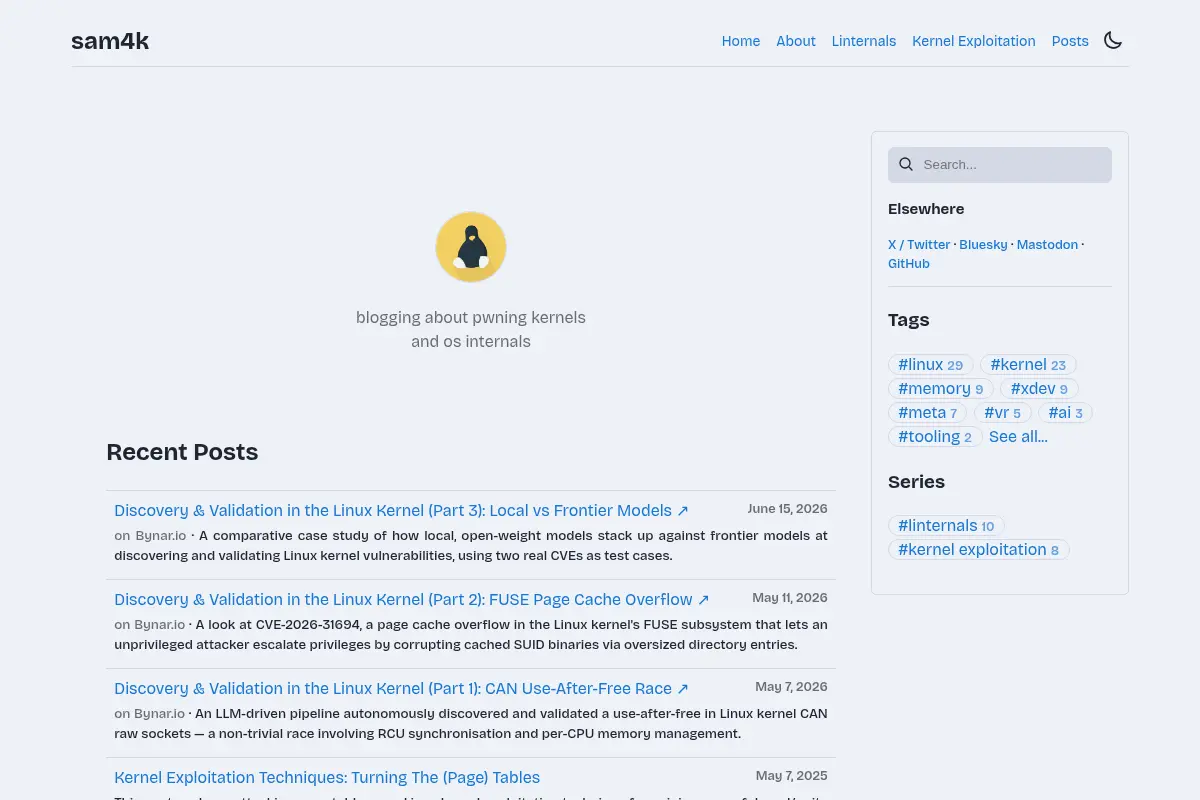Click the Series heading in sidebar
The width and height of the screenshot is (1200, 800).
[916, 482]
